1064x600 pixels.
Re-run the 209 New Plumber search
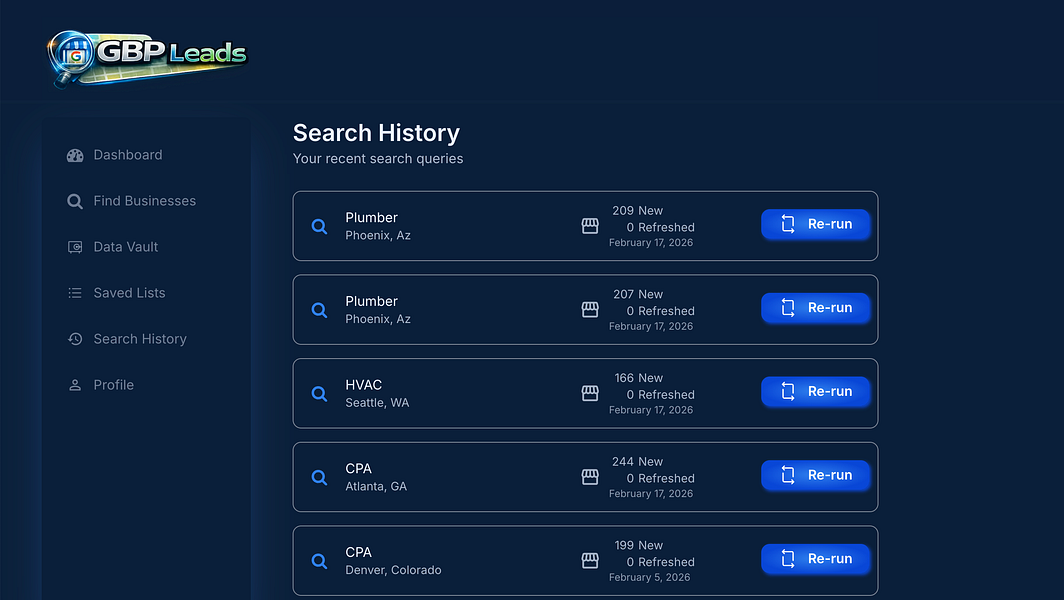(816, 224)
